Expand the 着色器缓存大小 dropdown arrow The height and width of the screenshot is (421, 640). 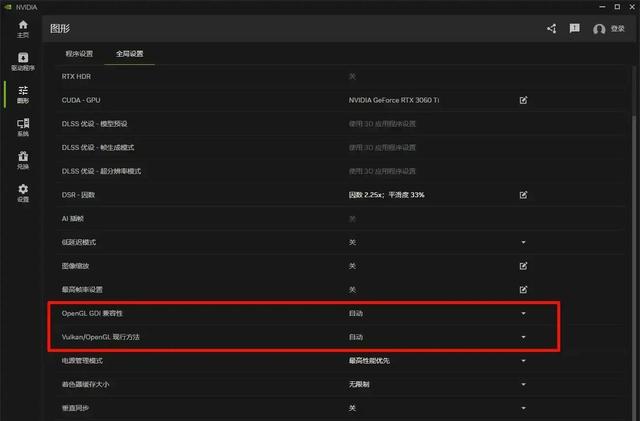pos(523,384)
